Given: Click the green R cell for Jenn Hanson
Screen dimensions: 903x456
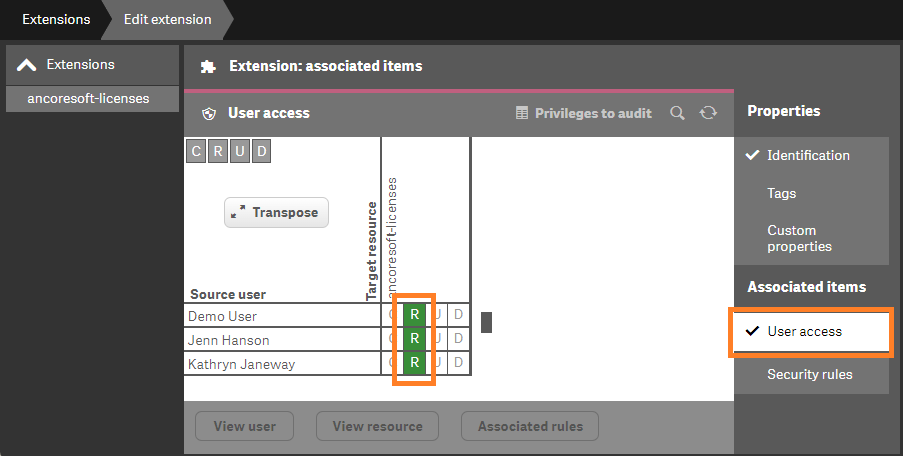Looking at the screenshot, I should 415,339.
